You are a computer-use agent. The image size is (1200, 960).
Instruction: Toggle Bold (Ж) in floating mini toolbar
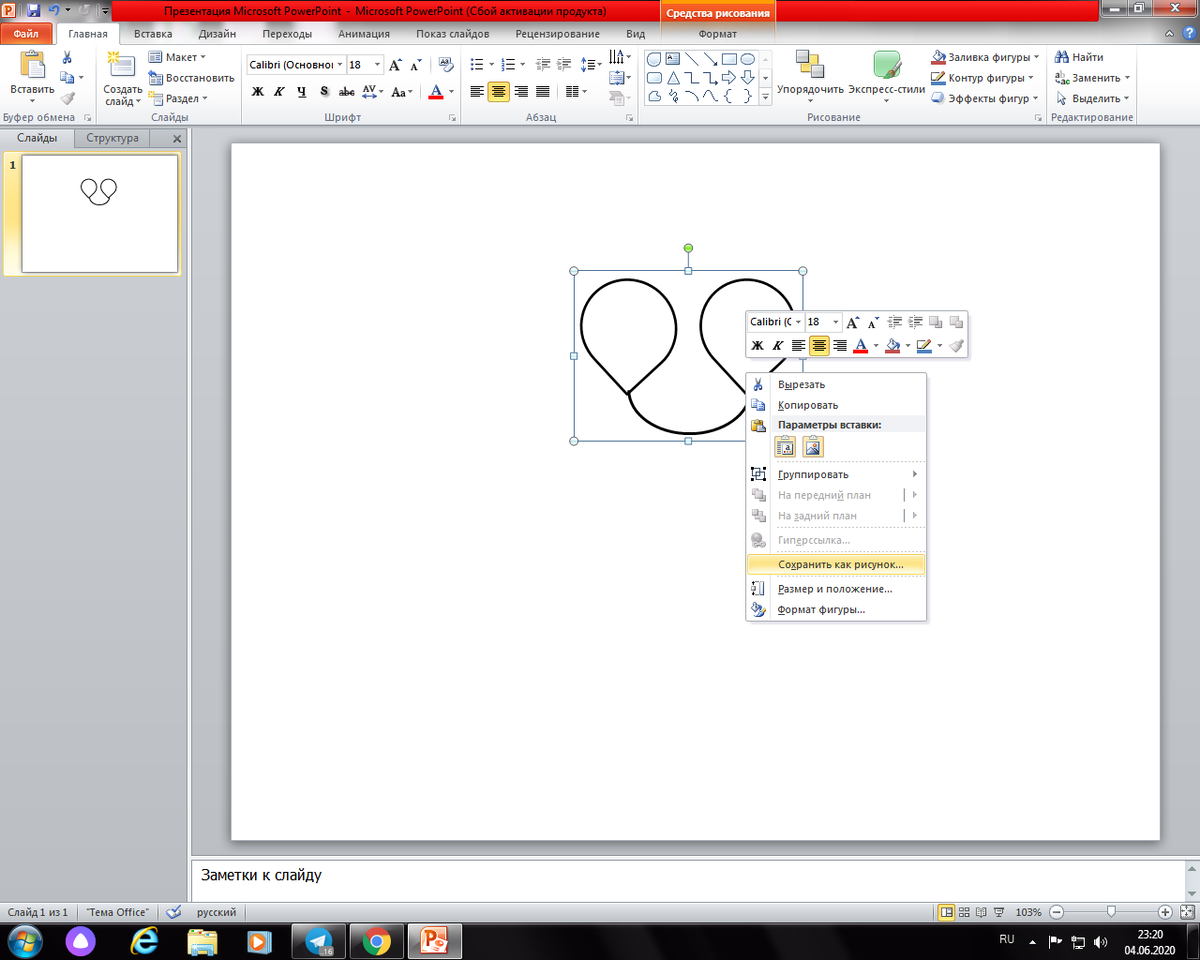(x=758, y=345)
